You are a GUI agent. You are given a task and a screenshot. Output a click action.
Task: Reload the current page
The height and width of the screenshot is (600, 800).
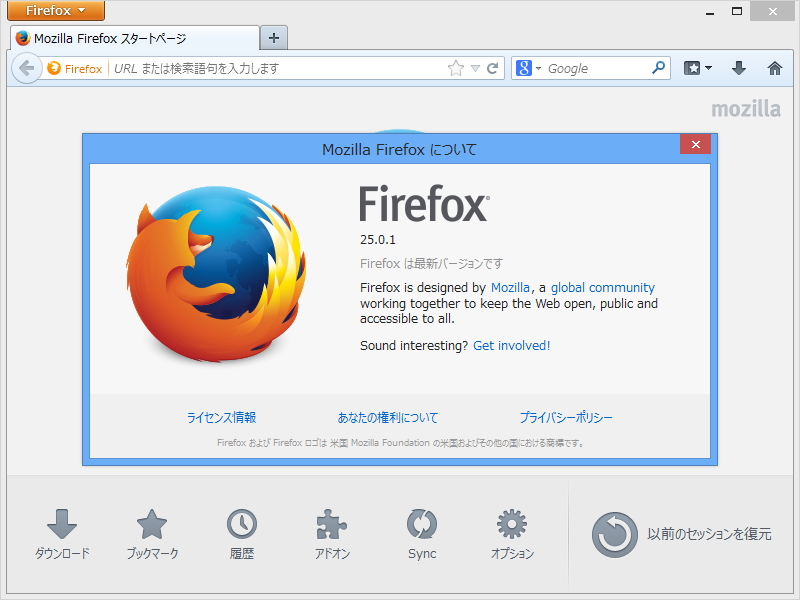[489, 68]
